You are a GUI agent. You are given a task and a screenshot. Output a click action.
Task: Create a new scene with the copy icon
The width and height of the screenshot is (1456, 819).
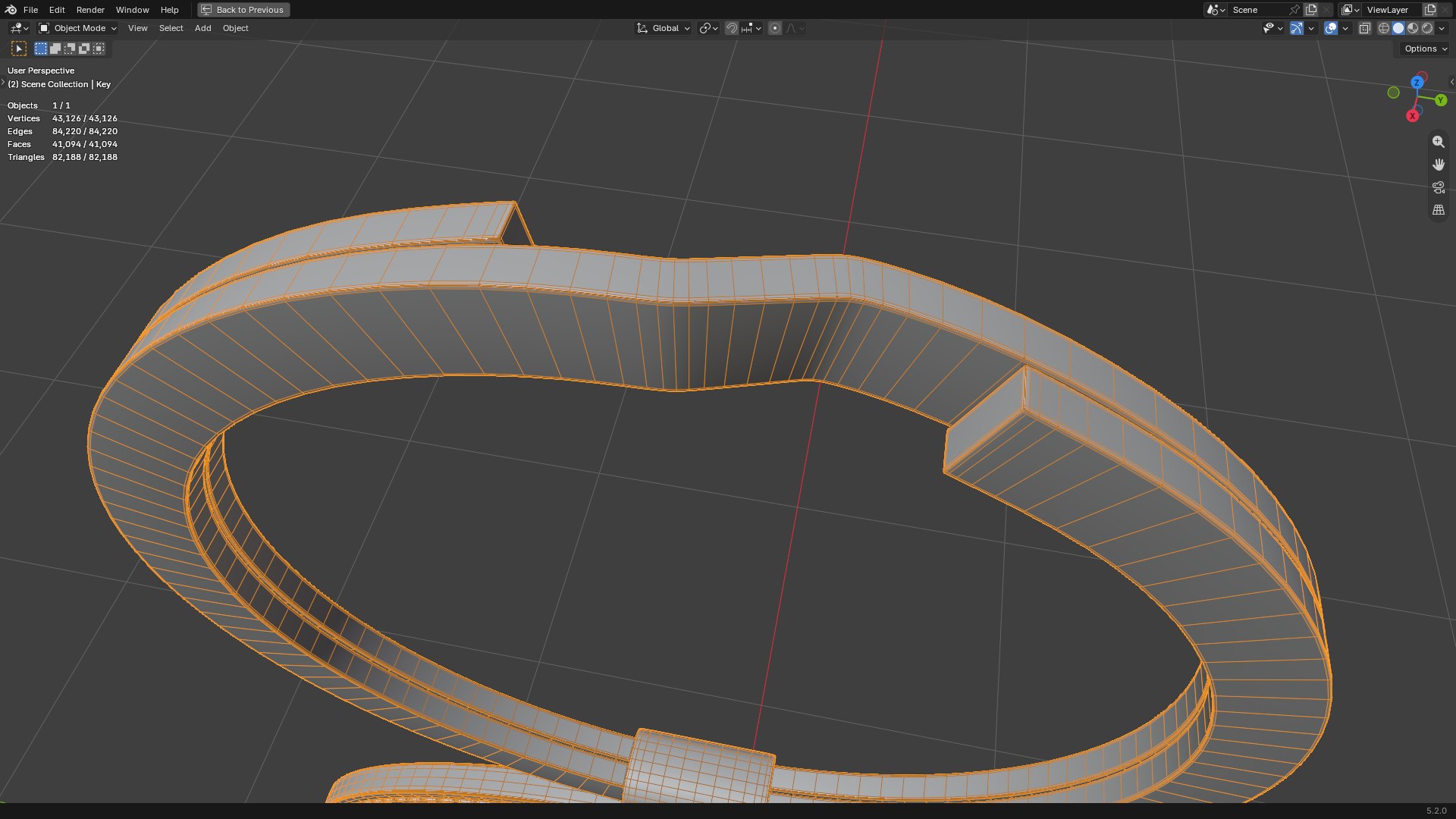point(1311,10)
